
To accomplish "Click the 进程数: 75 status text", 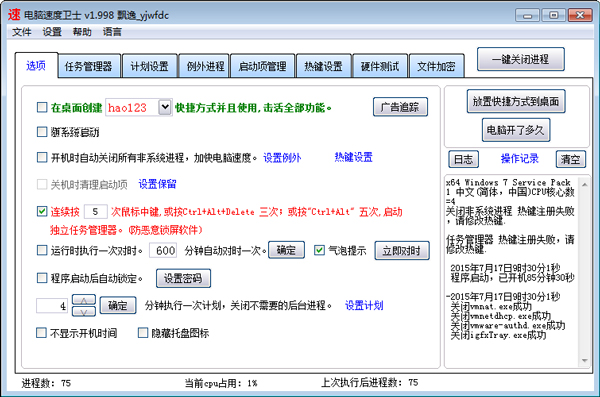I will (x=46, y=383).
